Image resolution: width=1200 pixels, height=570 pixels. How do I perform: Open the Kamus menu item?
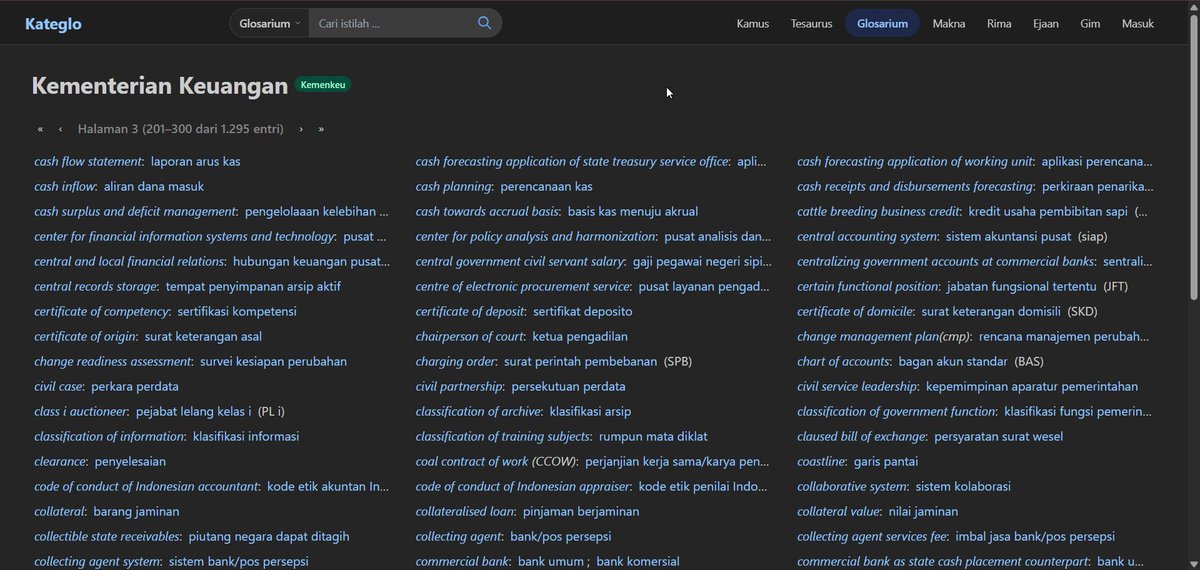click(x=753, y=23)
